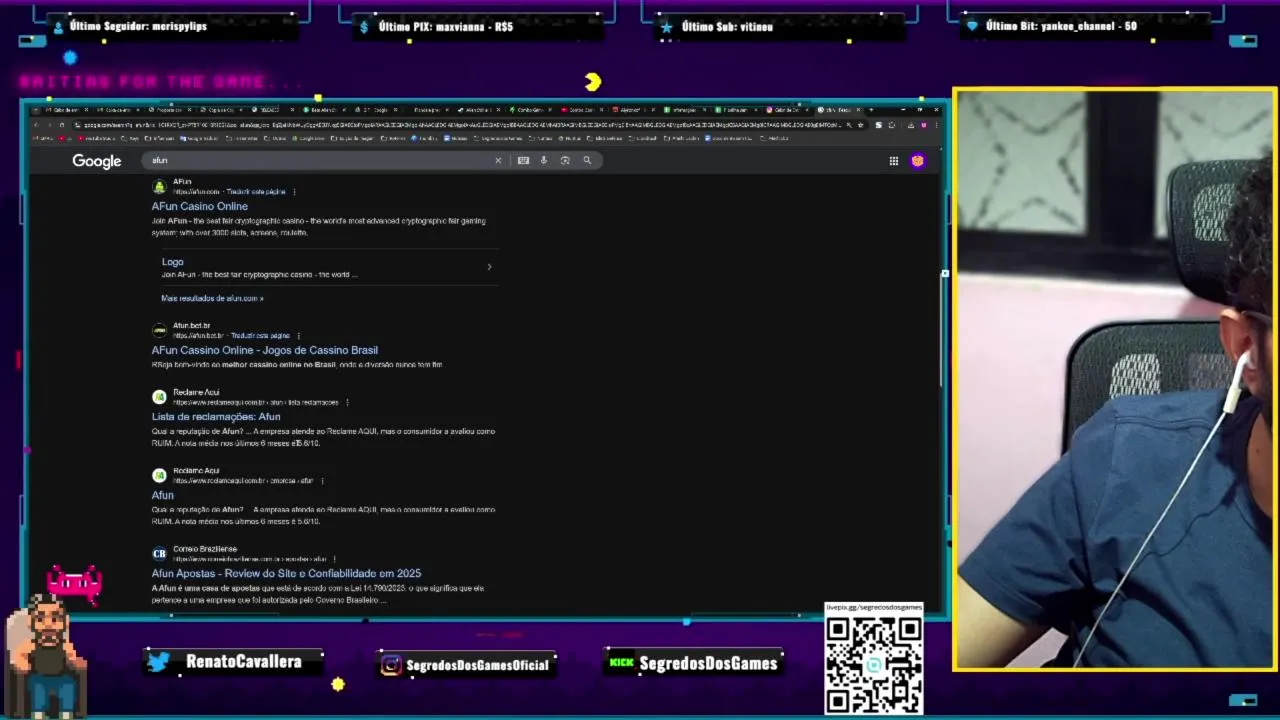Click the Reclame Aqui favicon above Lista de reclamações
Screen dimensions: 1280x720
[x=159, y=397]
